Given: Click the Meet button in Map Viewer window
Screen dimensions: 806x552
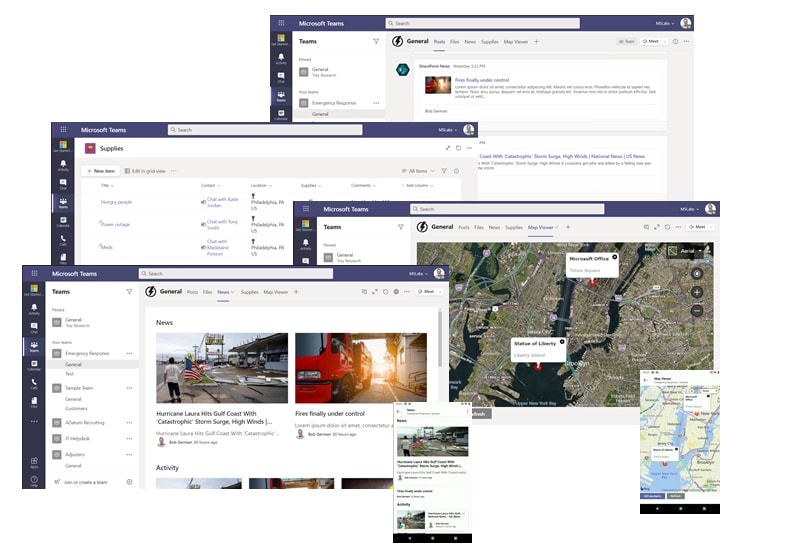Looking at the screenshot, I should pyautogui.click(x=698, y=227).
